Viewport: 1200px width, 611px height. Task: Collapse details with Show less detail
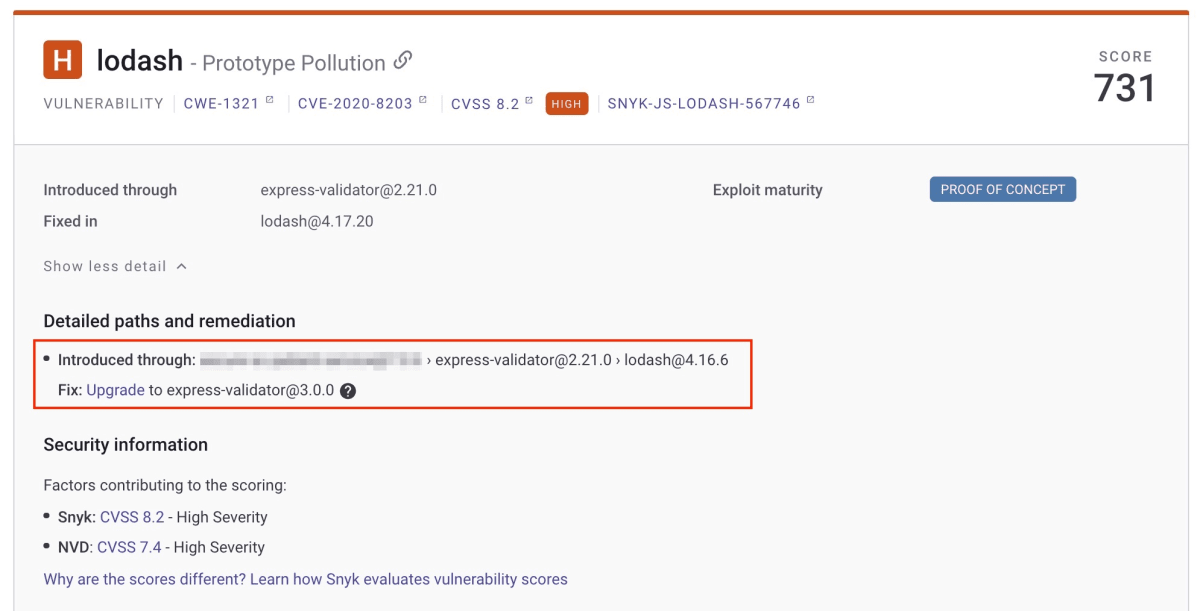point(105,266)
